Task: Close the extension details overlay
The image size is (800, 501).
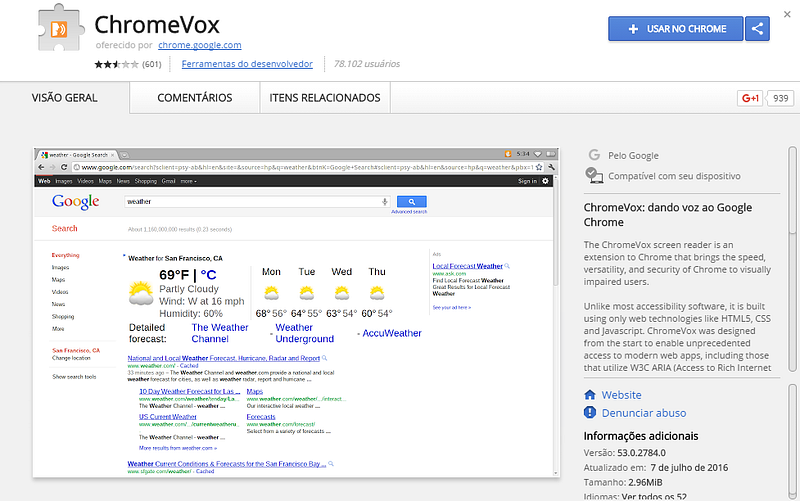Action: click(787, 14)
